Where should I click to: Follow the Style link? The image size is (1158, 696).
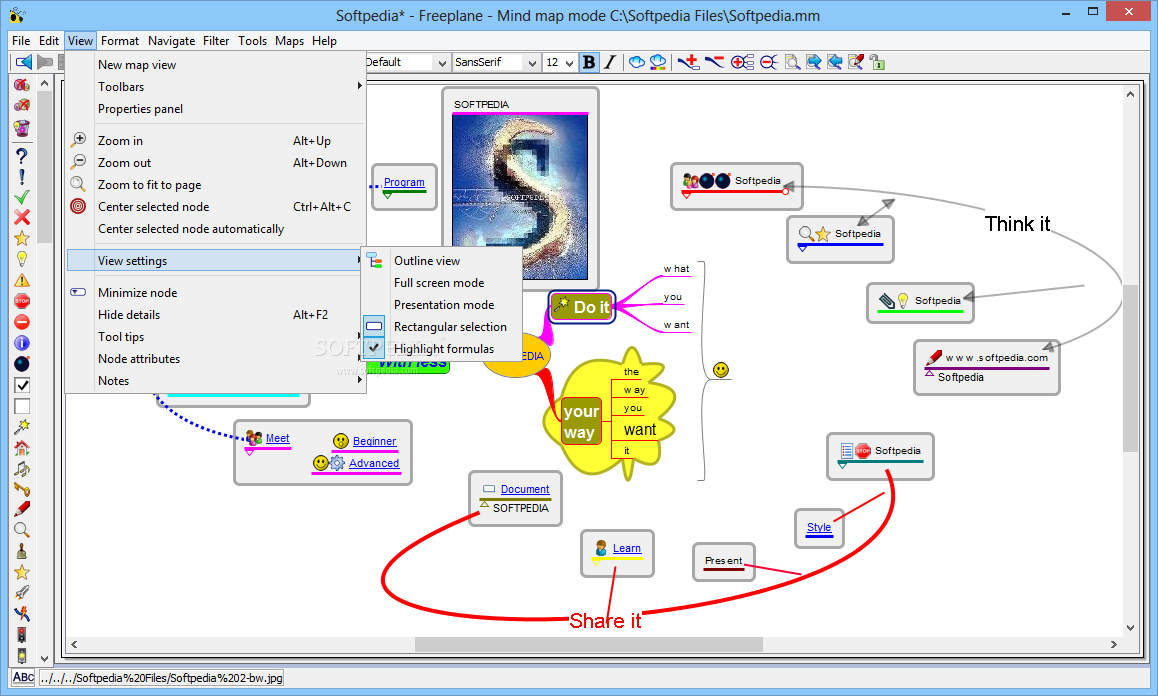(819, 527)
